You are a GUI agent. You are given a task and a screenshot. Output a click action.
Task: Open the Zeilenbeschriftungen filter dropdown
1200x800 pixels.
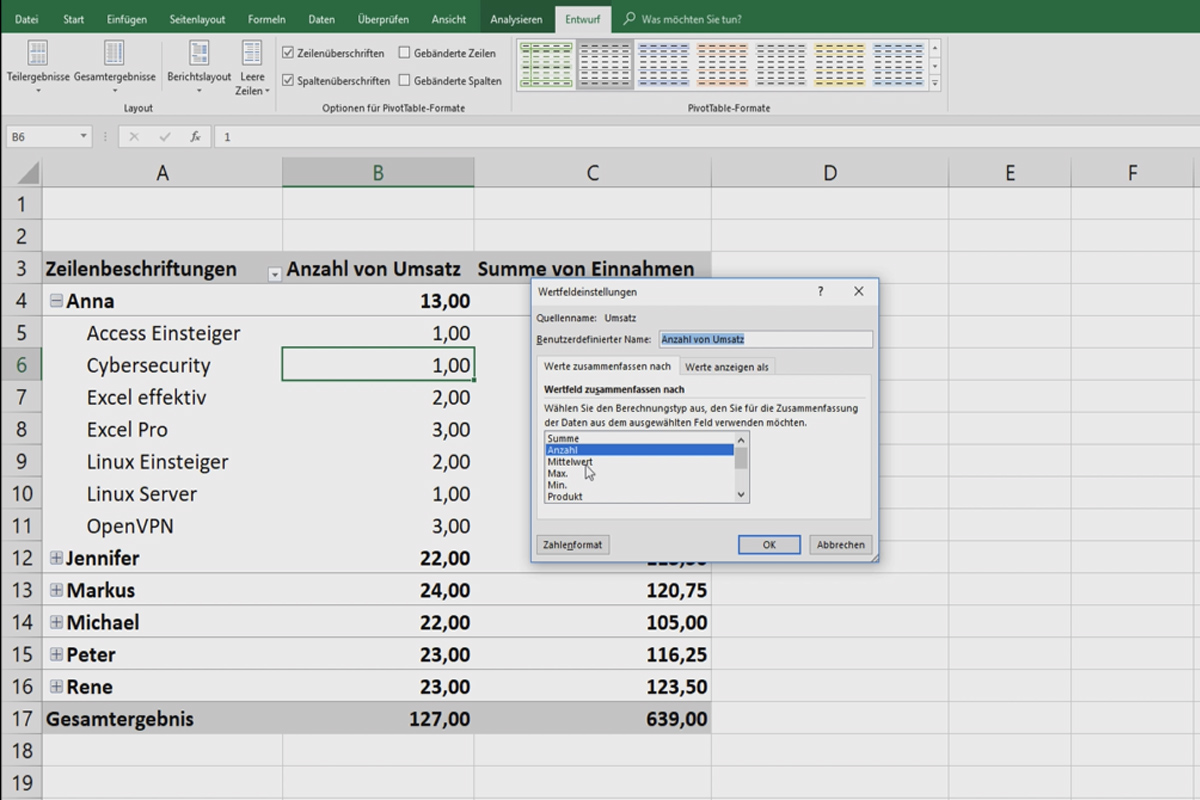tap(274, 272)
